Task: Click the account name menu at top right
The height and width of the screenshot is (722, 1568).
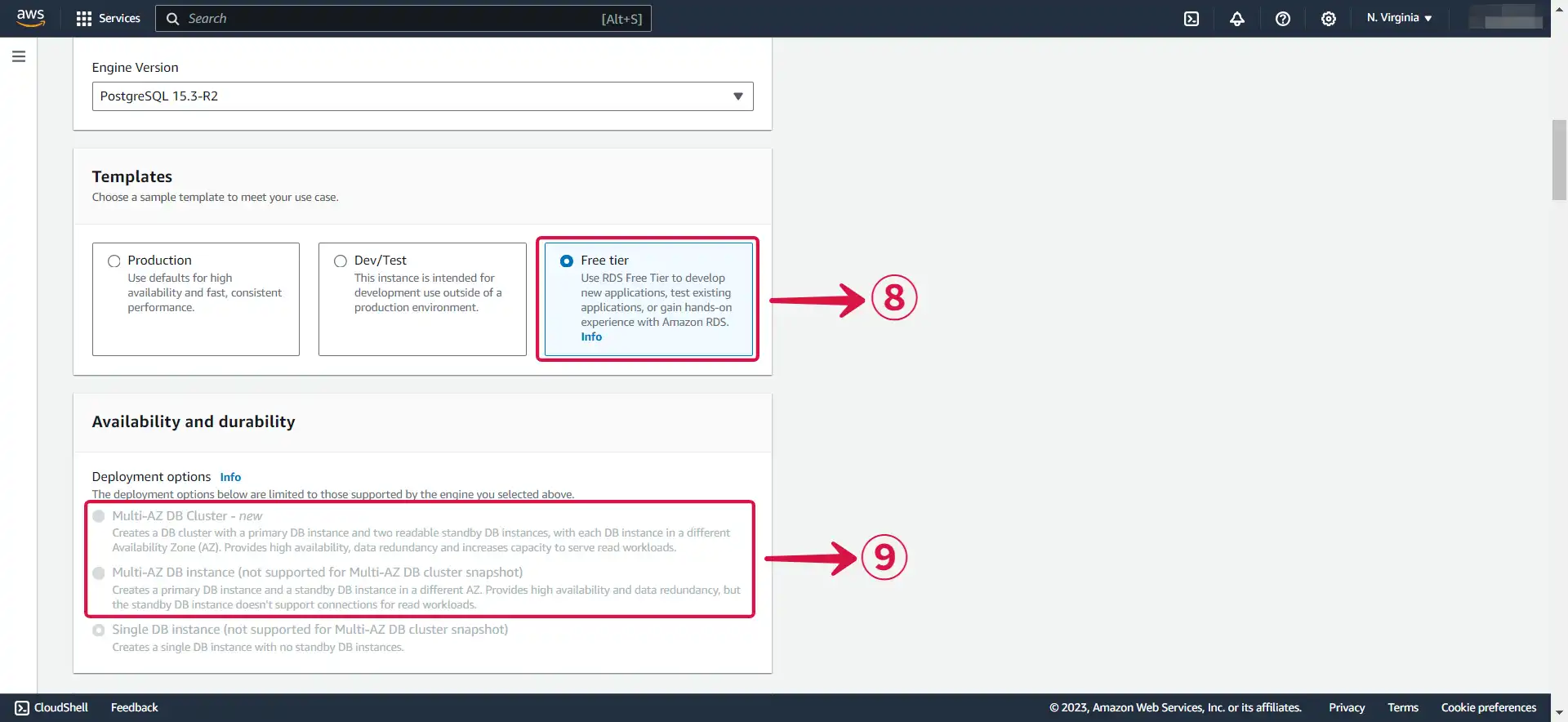Action: coord(1506,18)
